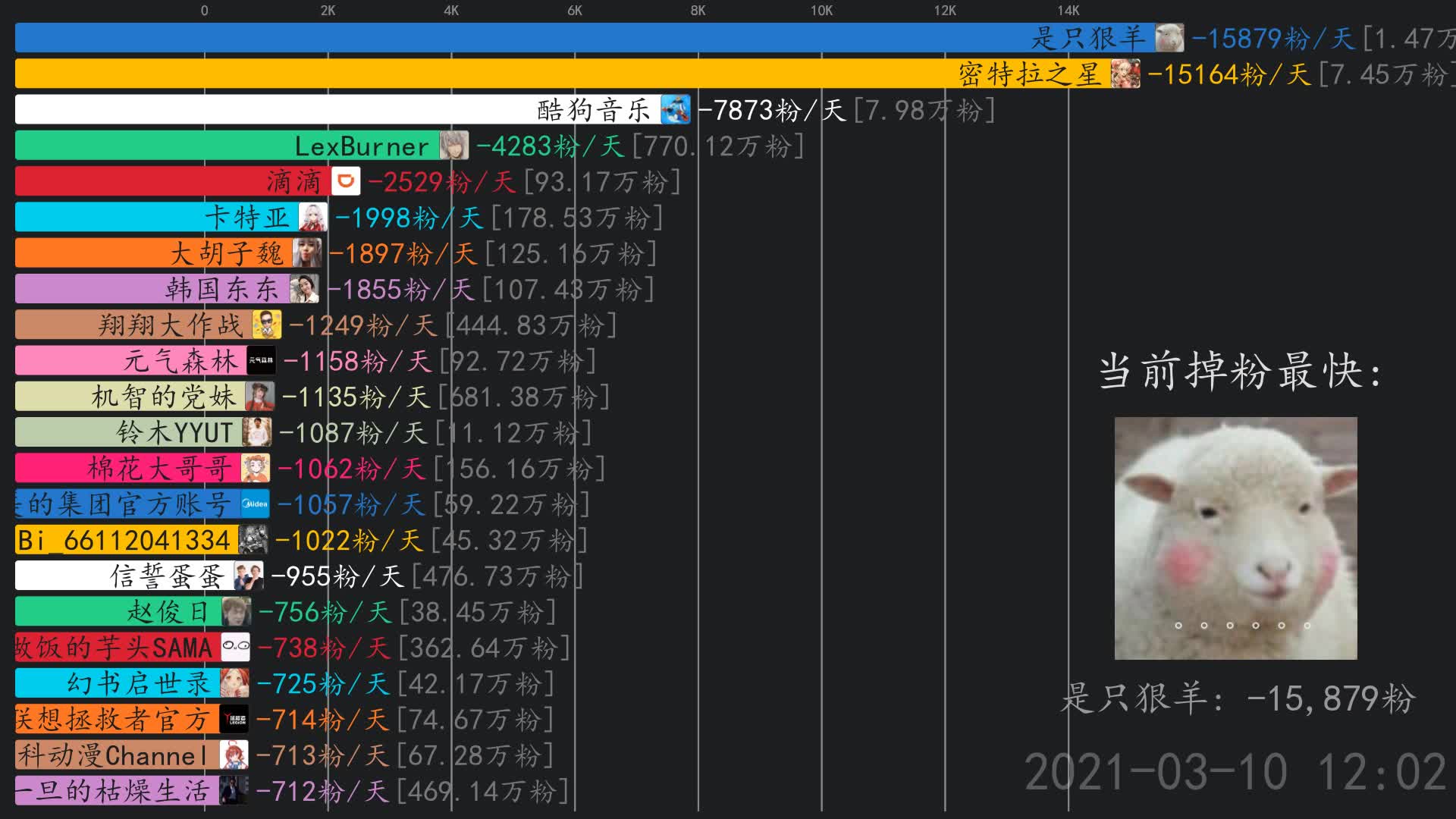Click the Legion logo icon
1456x819 pixels.
234,719
